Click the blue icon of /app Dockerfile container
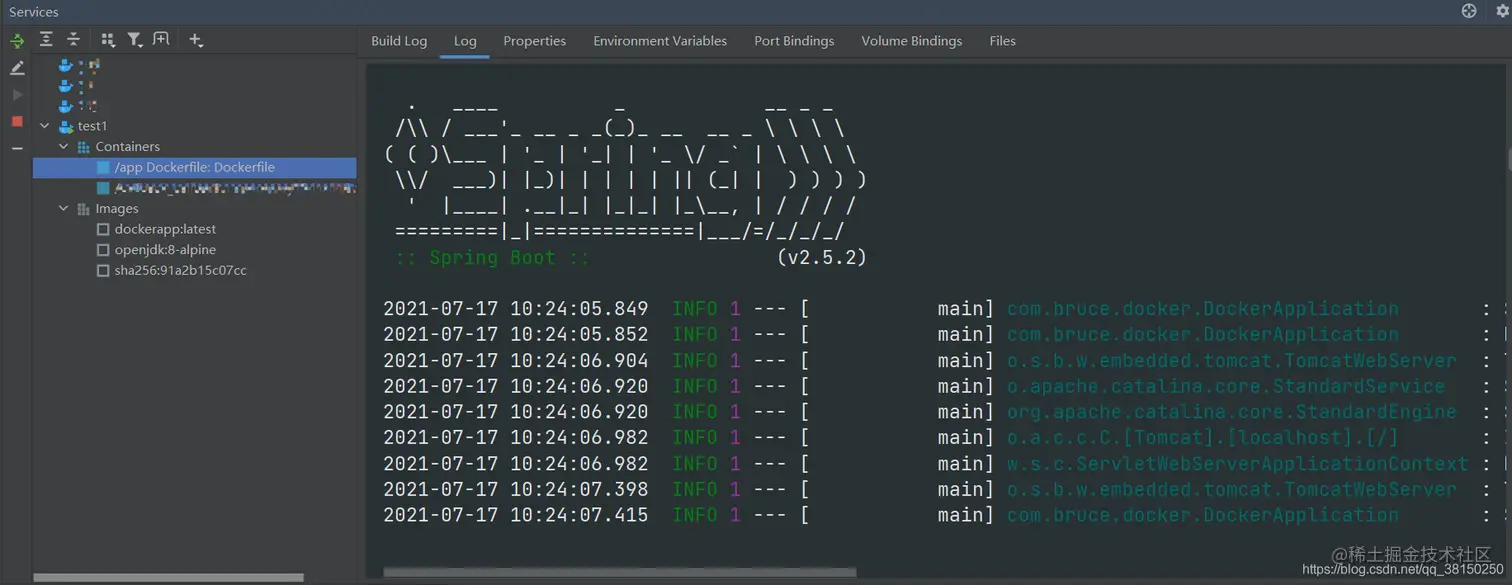 [103, 168]
